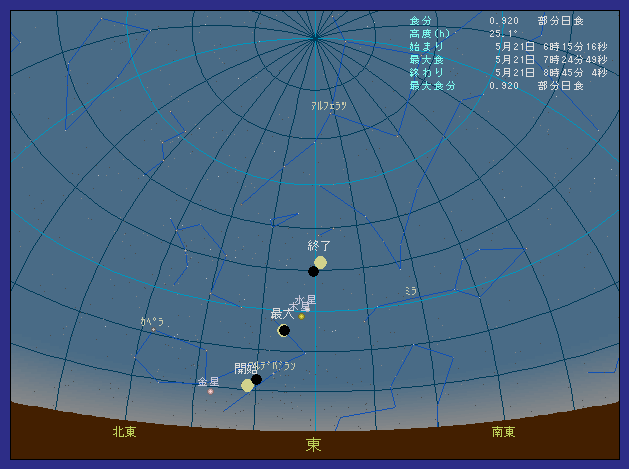The height and width of the screenshot is (469, 629).
Task: Select the yellow Jupiter (木星) marker
Action: (301, 316)
